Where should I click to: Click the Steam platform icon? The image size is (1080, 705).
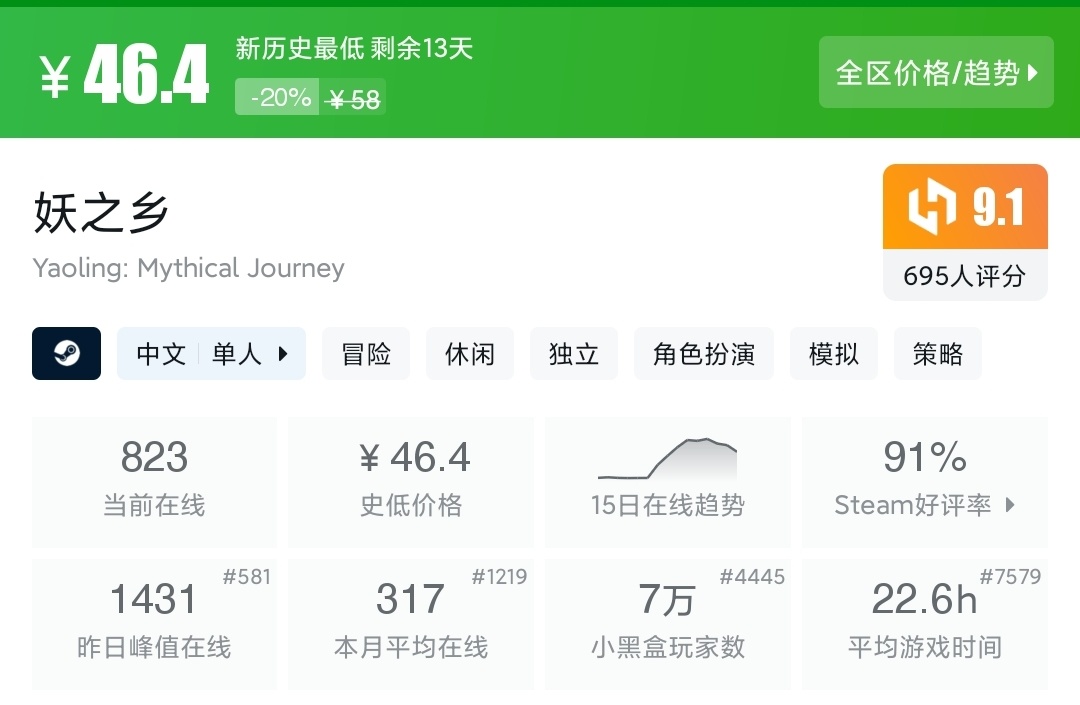click(x=67, y=353)
